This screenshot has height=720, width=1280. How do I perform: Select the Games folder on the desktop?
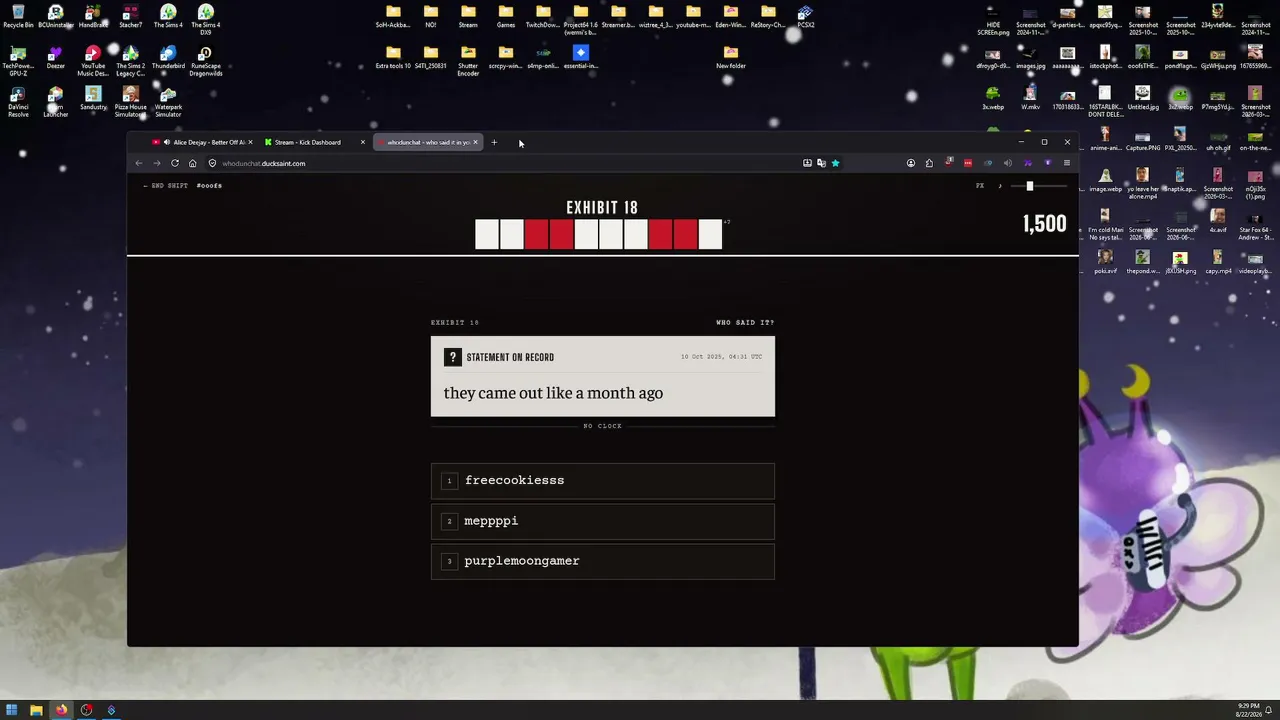pos(506,16)
